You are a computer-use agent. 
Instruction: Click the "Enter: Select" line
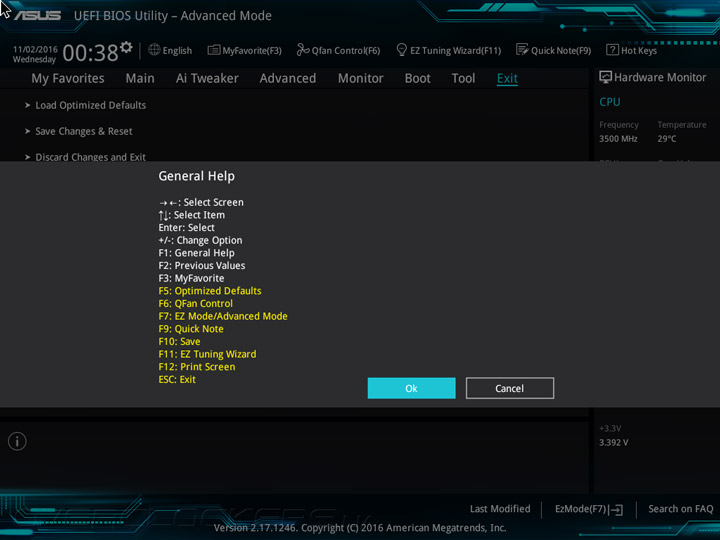click(x=186, y=228)
